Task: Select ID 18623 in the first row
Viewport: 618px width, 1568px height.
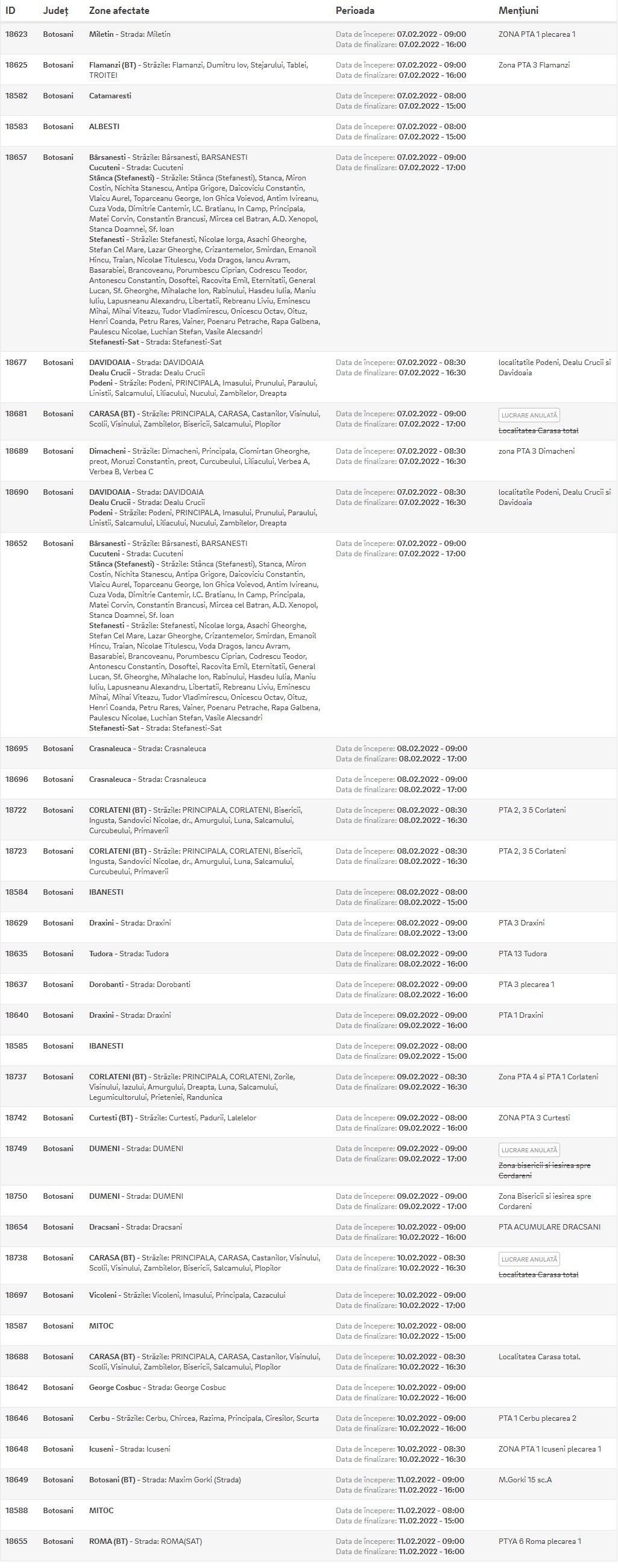Action: coord(16,34)
